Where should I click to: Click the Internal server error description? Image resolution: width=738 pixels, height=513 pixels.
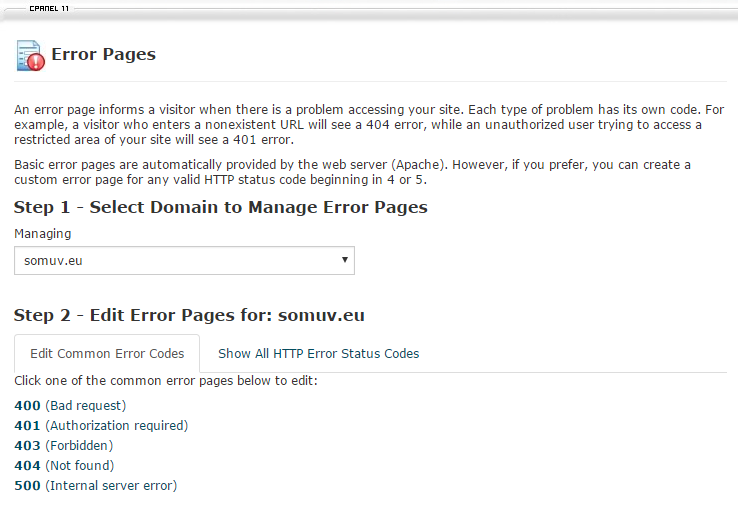tap(111, 486)
